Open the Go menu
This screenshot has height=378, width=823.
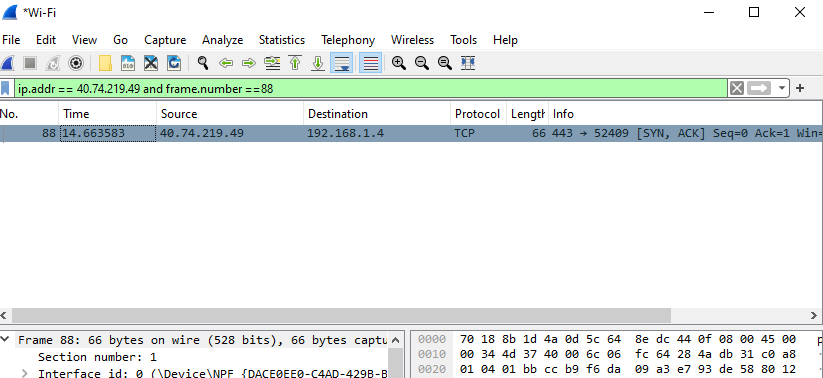pyautogui.click(x=120, y=40)
